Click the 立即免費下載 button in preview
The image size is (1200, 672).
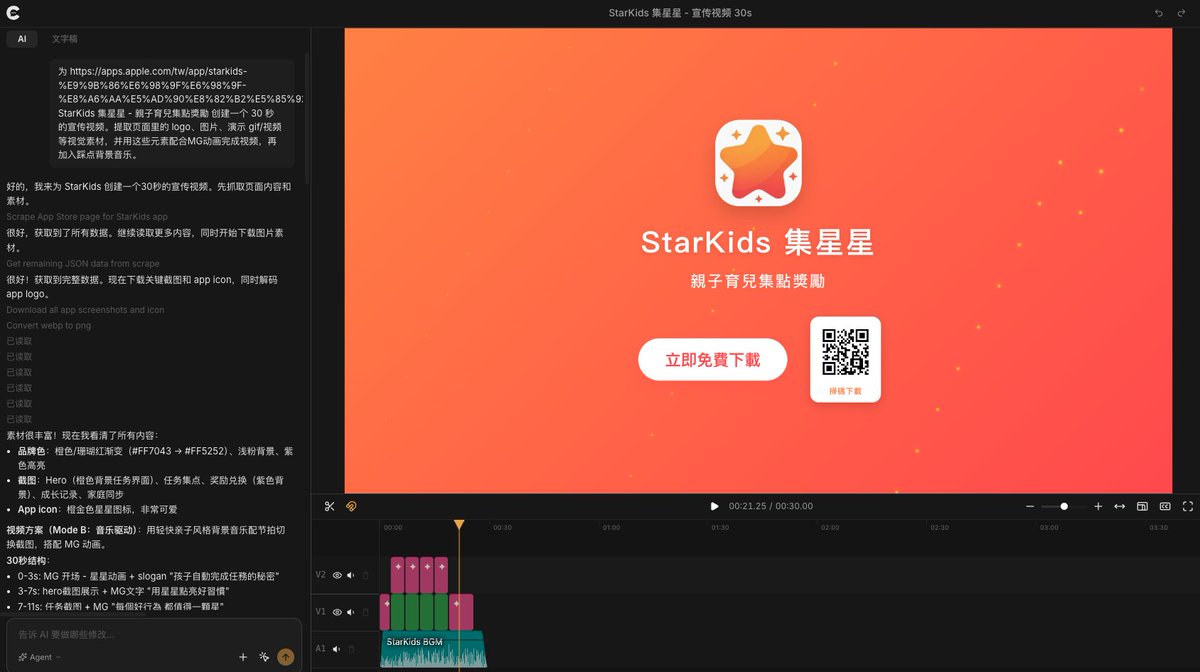tap(713, 360)
